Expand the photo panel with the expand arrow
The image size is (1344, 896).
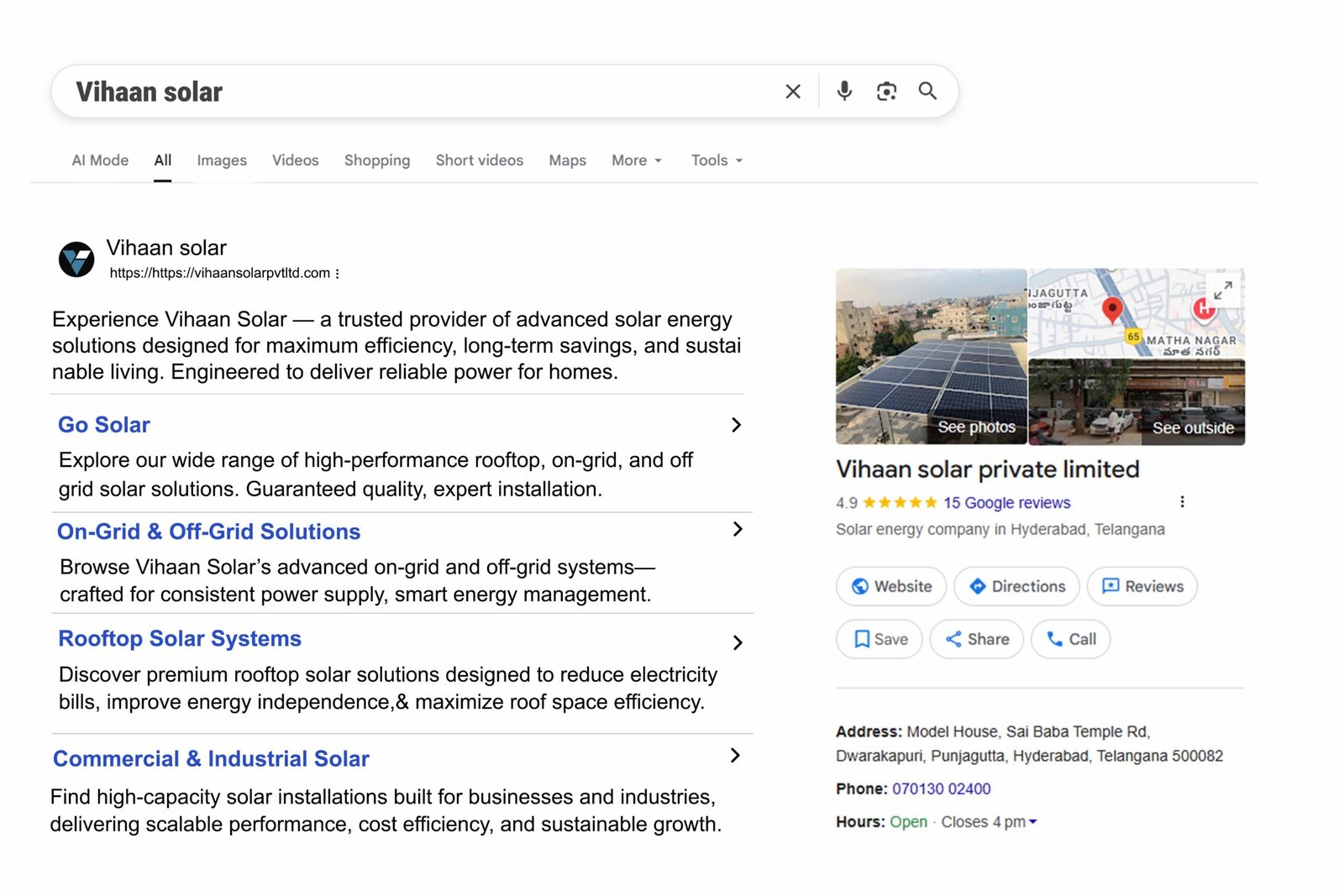point(1223,291)
